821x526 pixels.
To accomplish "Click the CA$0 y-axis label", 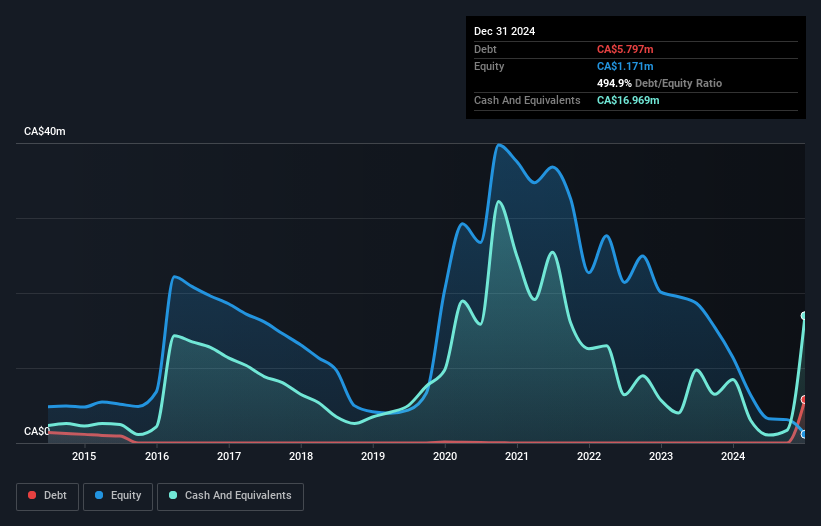I will coord(37,431).
